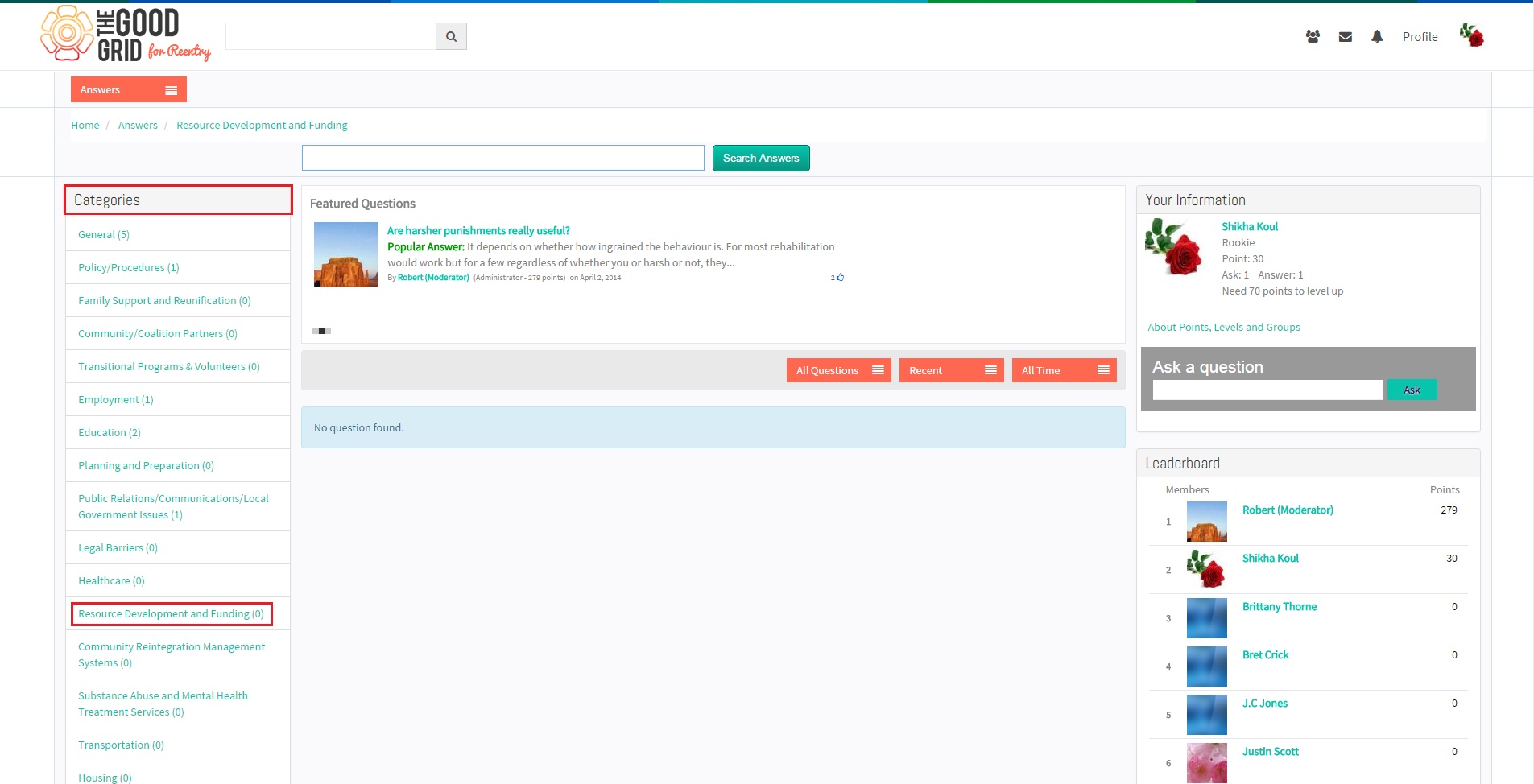Click Brittany Thorne's leaderboard avatar
Viewport: 1534px width, 784px height.
(1207, 618)
